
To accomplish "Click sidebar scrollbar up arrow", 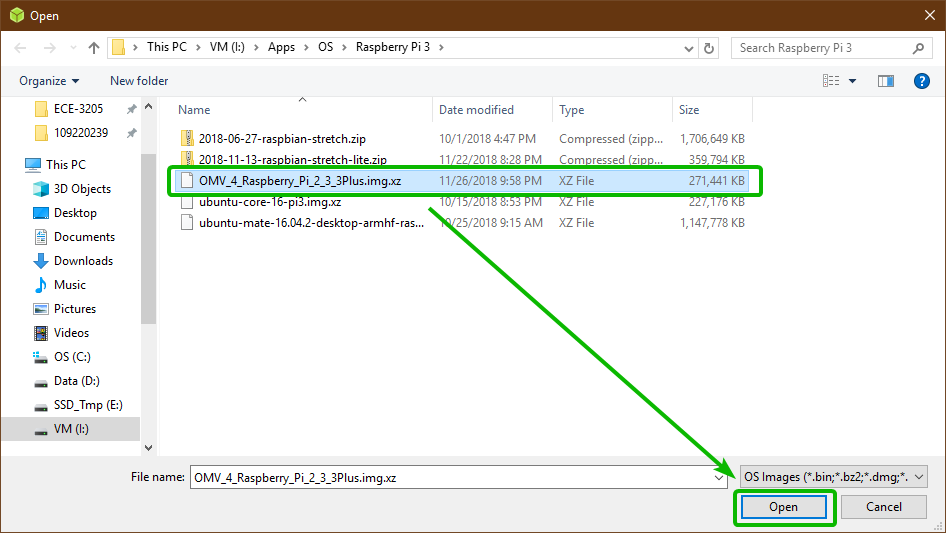I will click(x=148, y=106).
